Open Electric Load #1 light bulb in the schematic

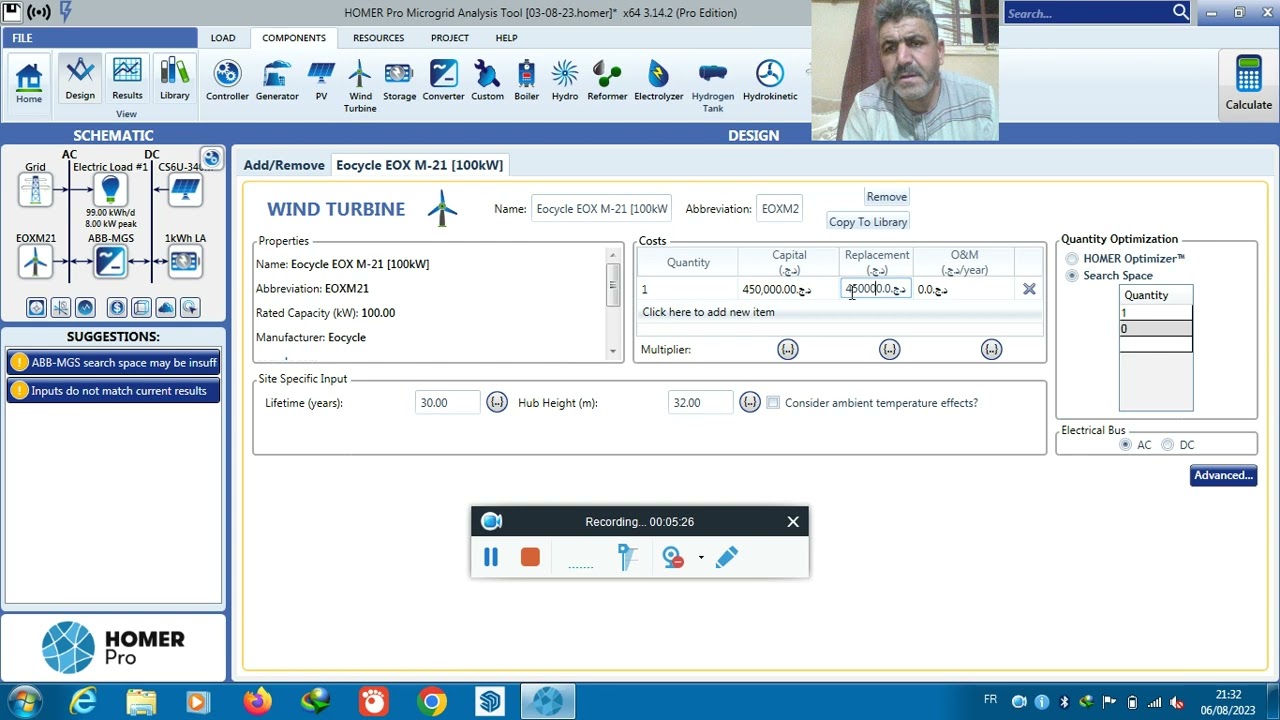[110, 189]
